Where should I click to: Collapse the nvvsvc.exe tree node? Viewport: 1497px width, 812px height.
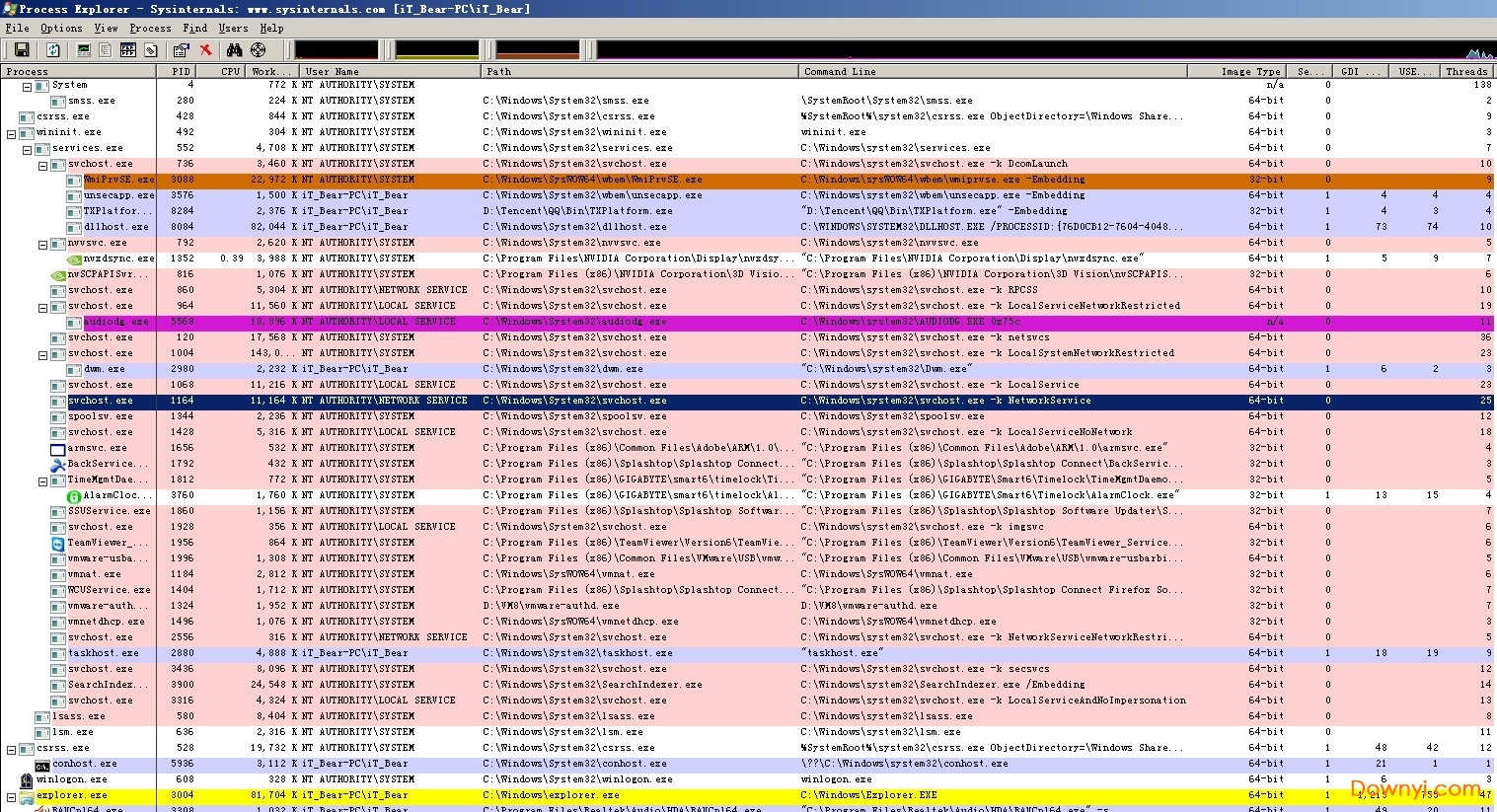pos(43,244)
